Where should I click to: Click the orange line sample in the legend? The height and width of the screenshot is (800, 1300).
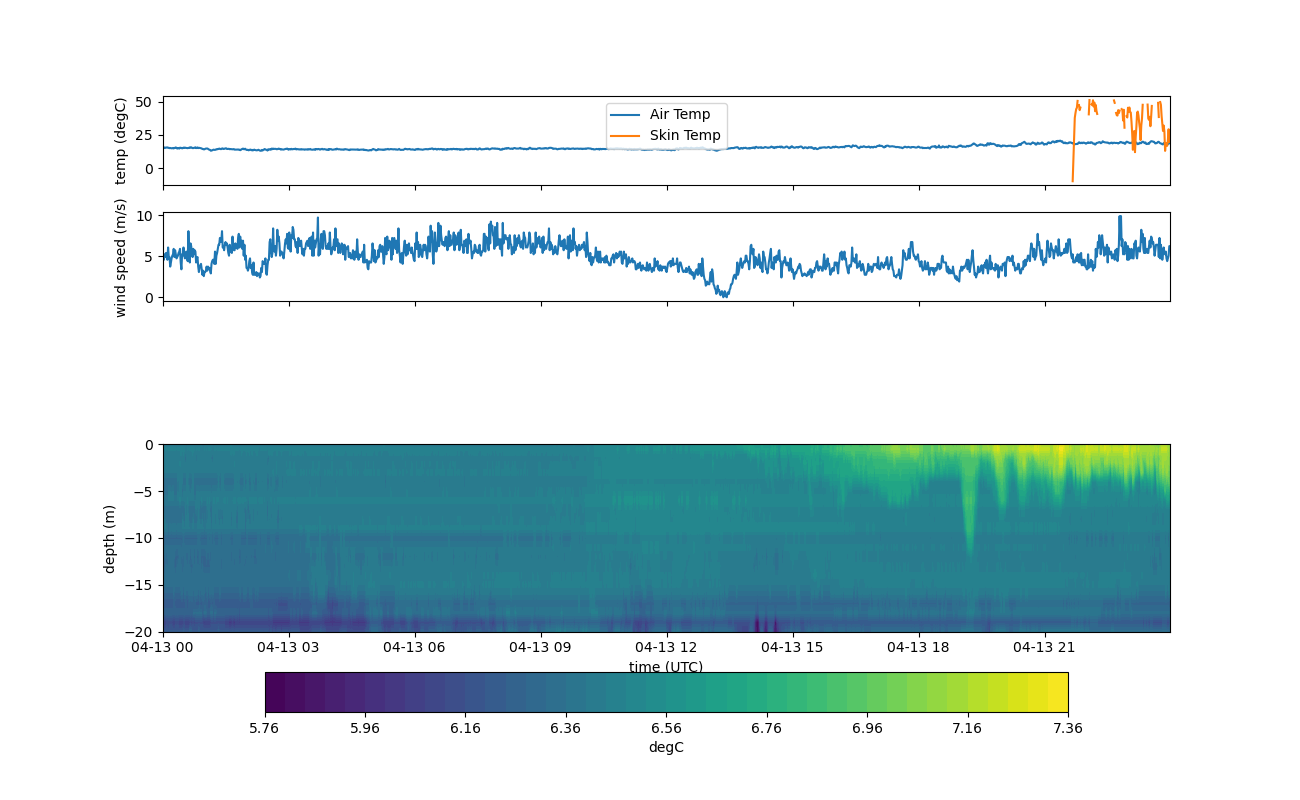[x=626, y=135]
